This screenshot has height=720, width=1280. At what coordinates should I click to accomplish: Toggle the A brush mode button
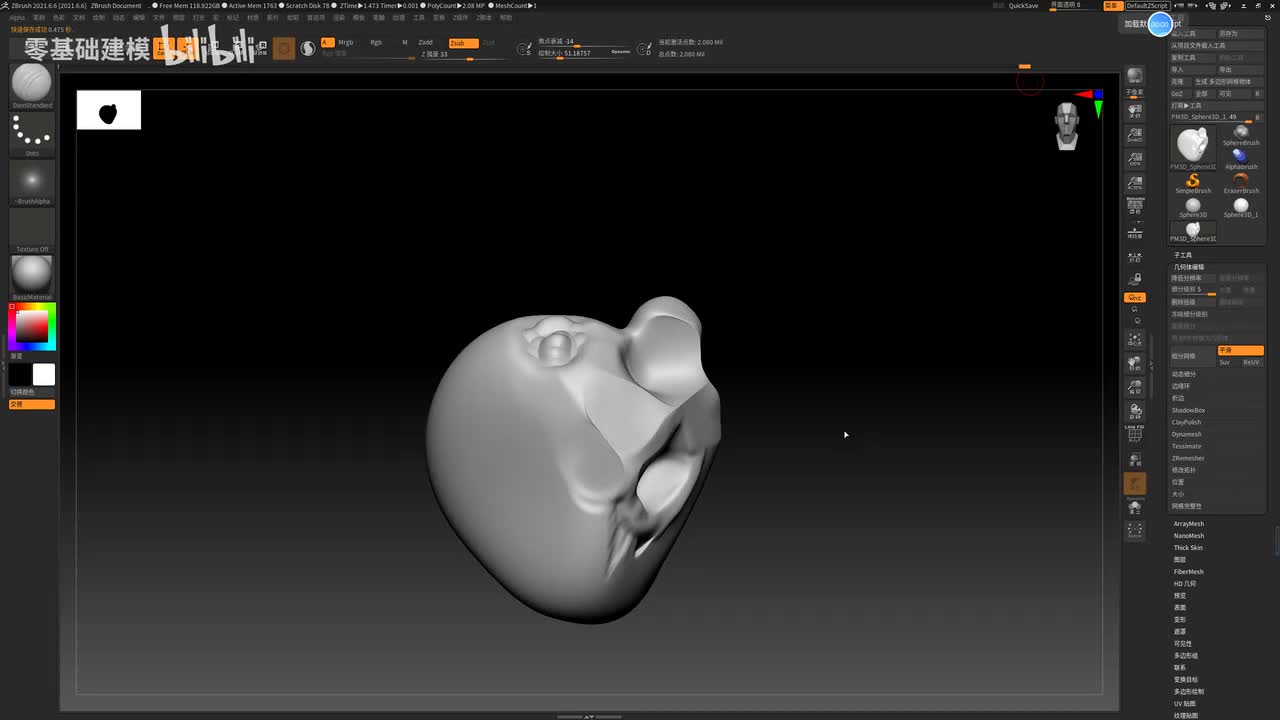pos(327,42)
